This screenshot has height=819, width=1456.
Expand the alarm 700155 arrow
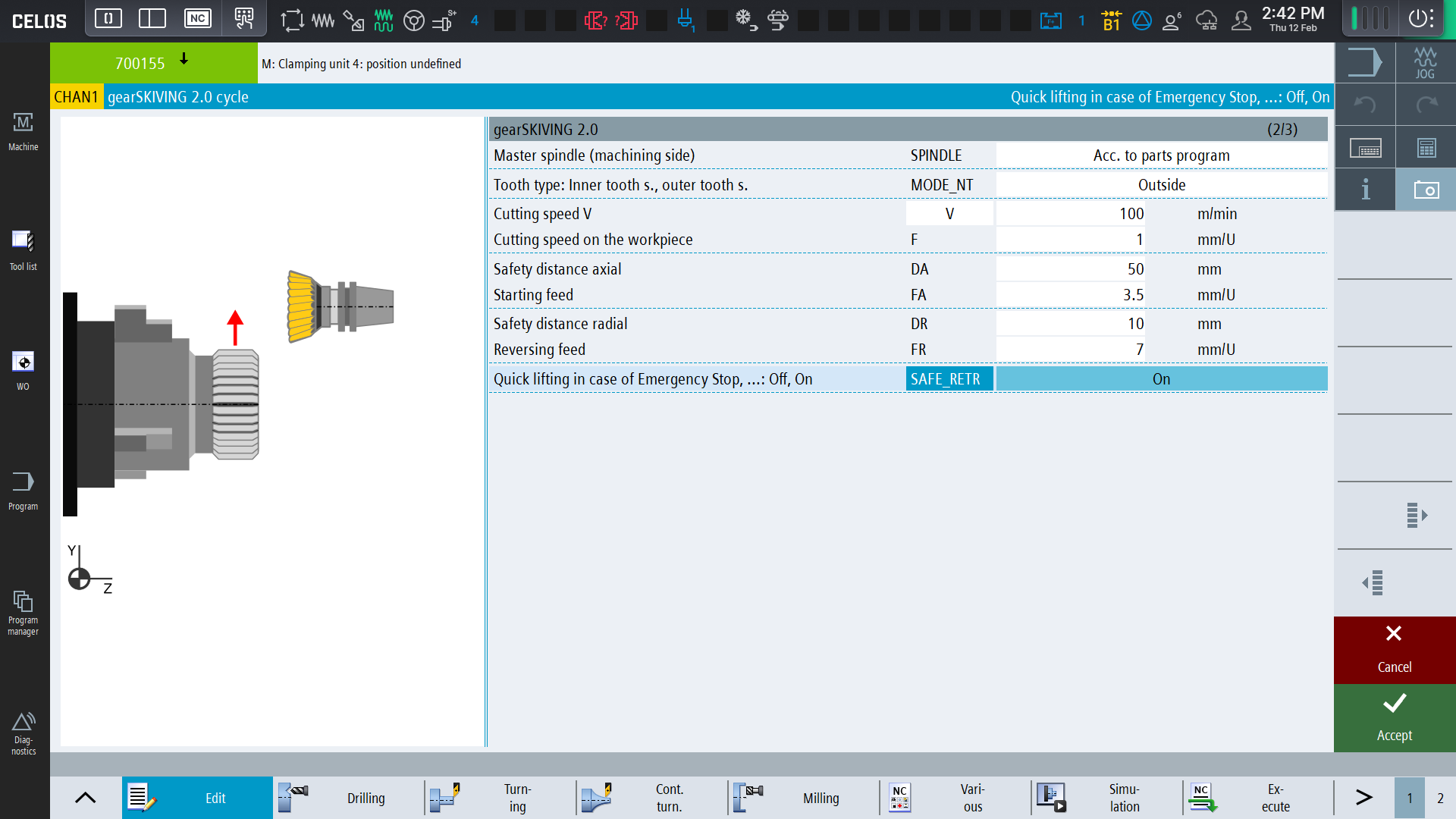pyautogui.click(x=184, y=59)
